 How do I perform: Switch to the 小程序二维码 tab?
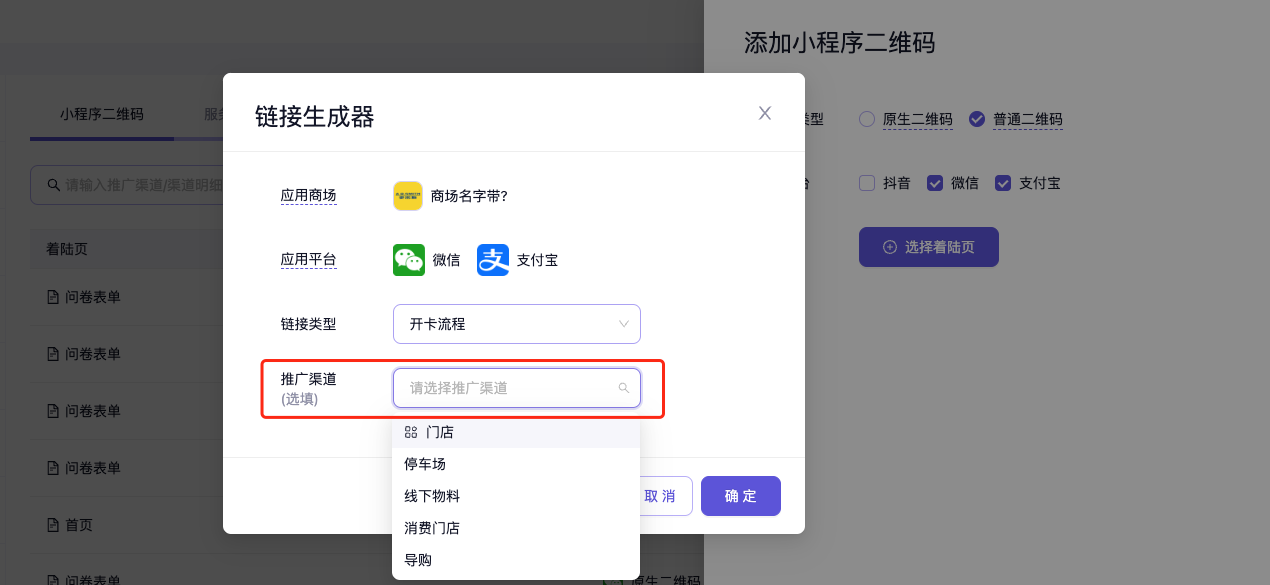(101, 114)
